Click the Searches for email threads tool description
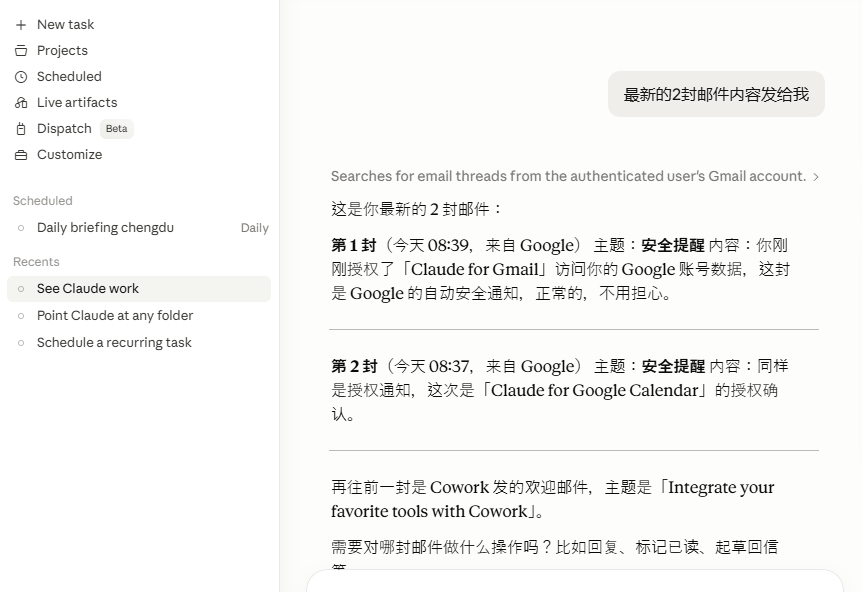The height and width of the screenshot is (592, 862). click(568, 176)
